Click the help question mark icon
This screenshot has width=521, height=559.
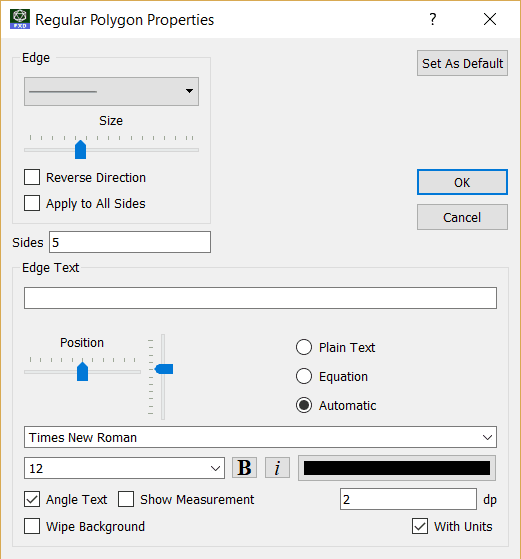(x=433, y=19)
